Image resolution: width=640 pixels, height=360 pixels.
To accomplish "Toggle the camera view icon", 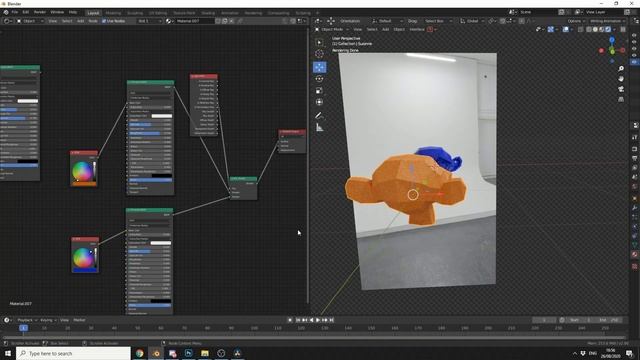I will click(x=621, y=89).
